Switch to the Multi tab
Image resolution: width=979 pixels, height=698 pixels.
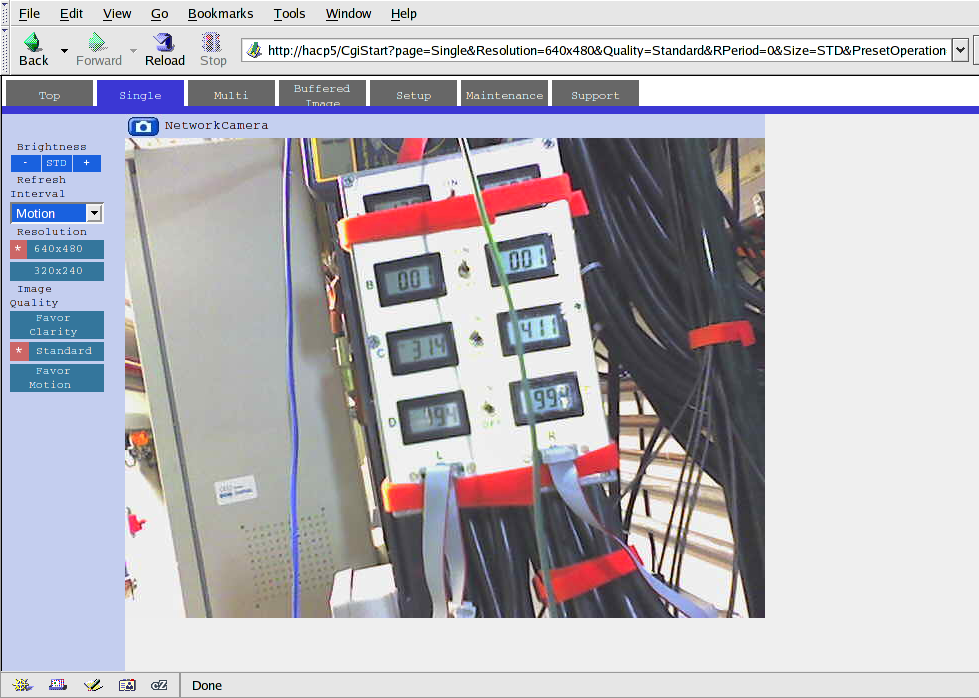coord(231,94)
